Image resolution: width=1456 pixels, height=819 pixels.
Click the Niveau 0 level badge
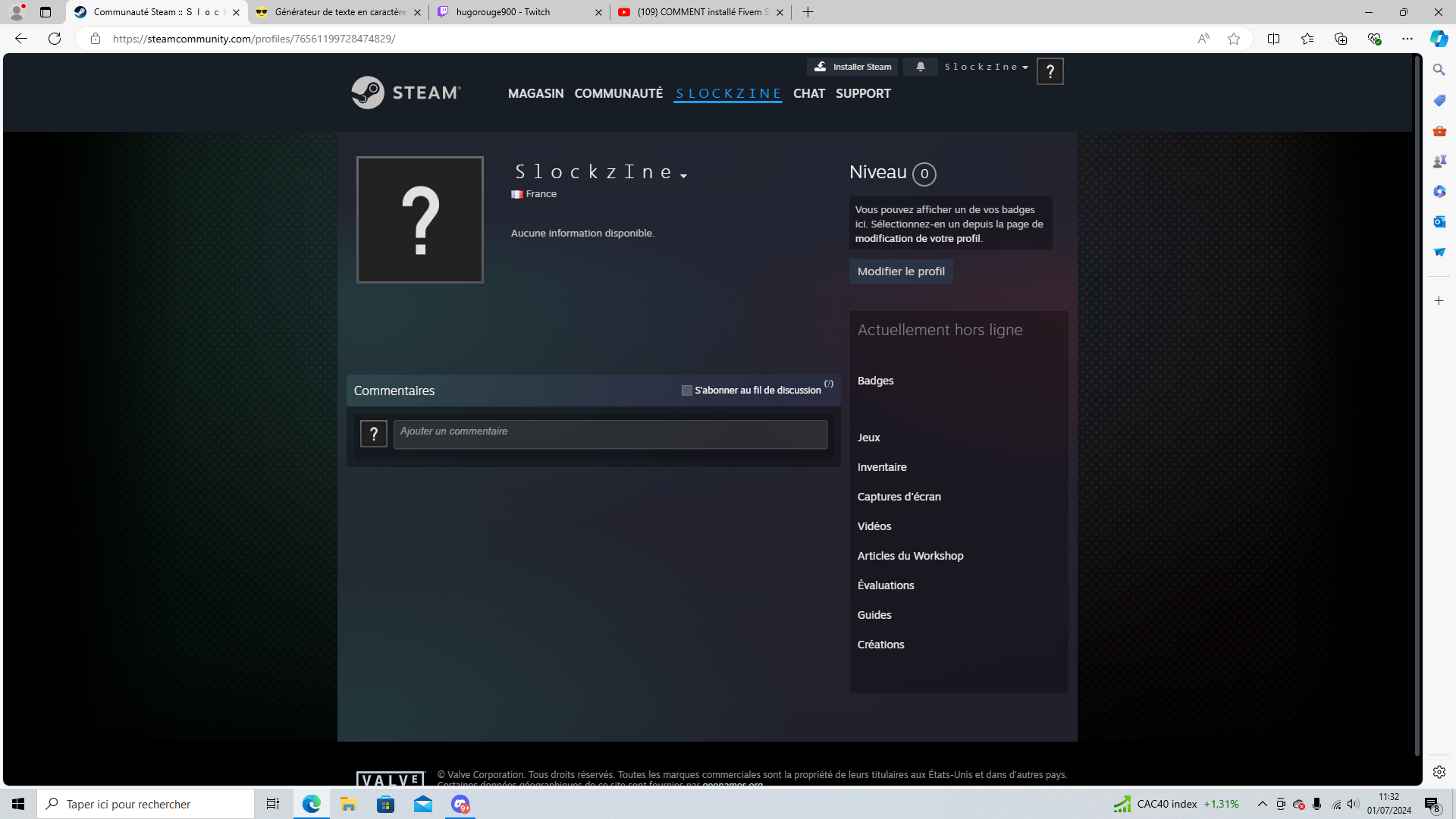tap(924, 174)
